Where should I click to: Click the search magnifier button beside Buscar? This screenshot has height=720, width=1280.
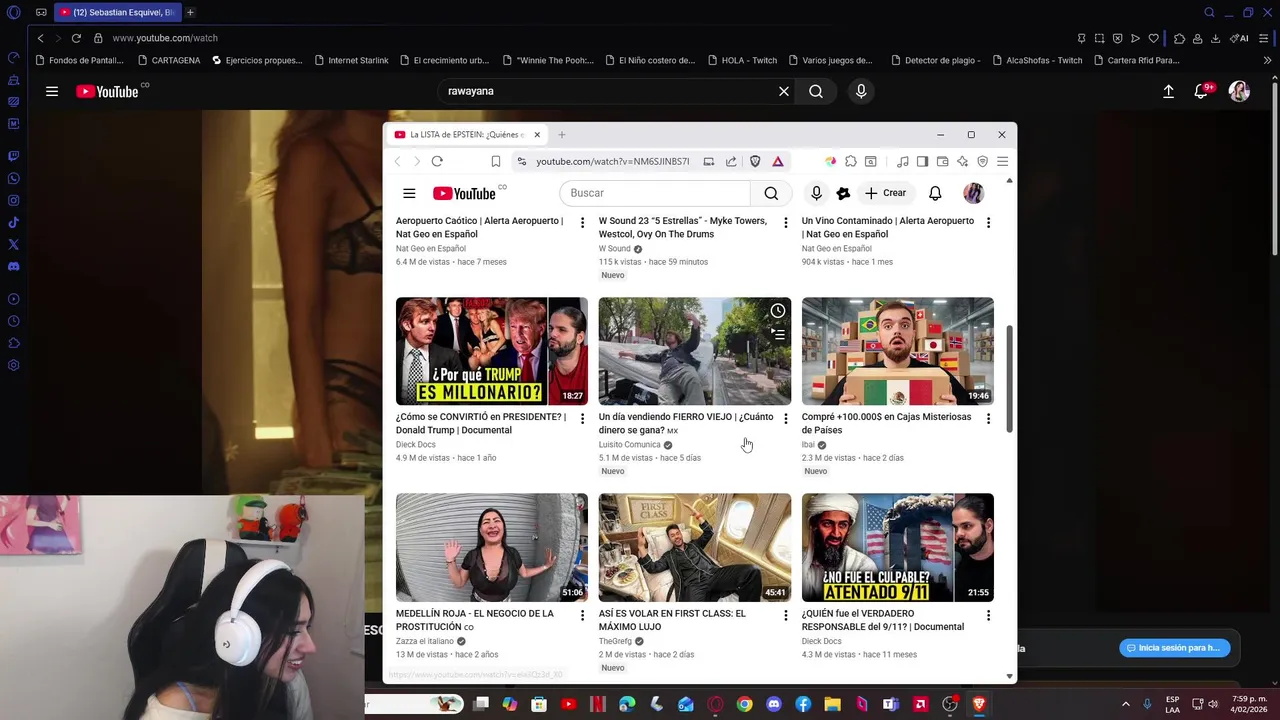coord(771,193)
